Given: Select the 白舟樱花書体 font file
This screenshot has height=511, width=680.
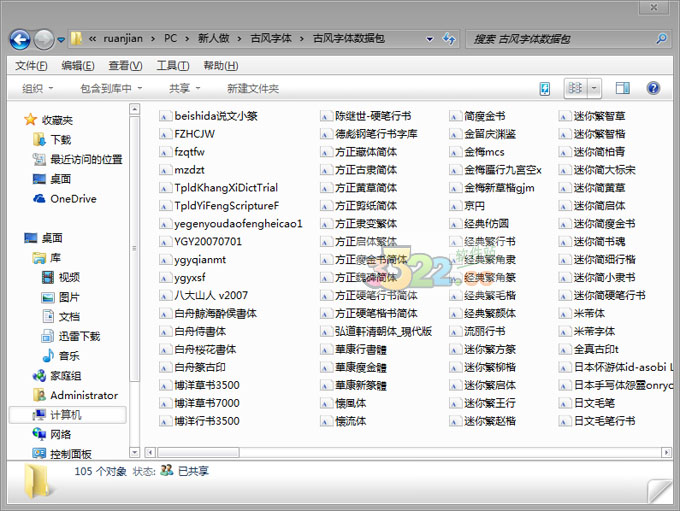Looking at the screenshot, I should pyautogui.click(x=198, y=349).
